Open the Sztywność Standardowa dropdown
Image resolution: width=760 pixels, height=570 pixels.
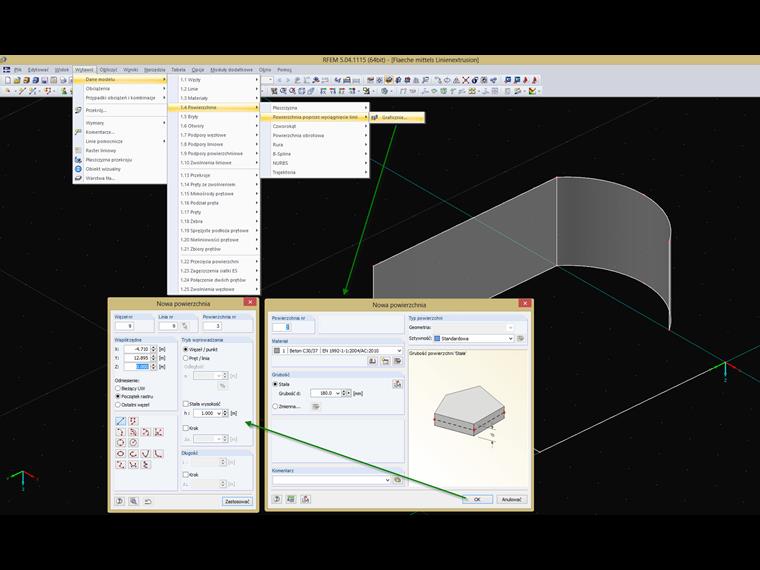510,338
